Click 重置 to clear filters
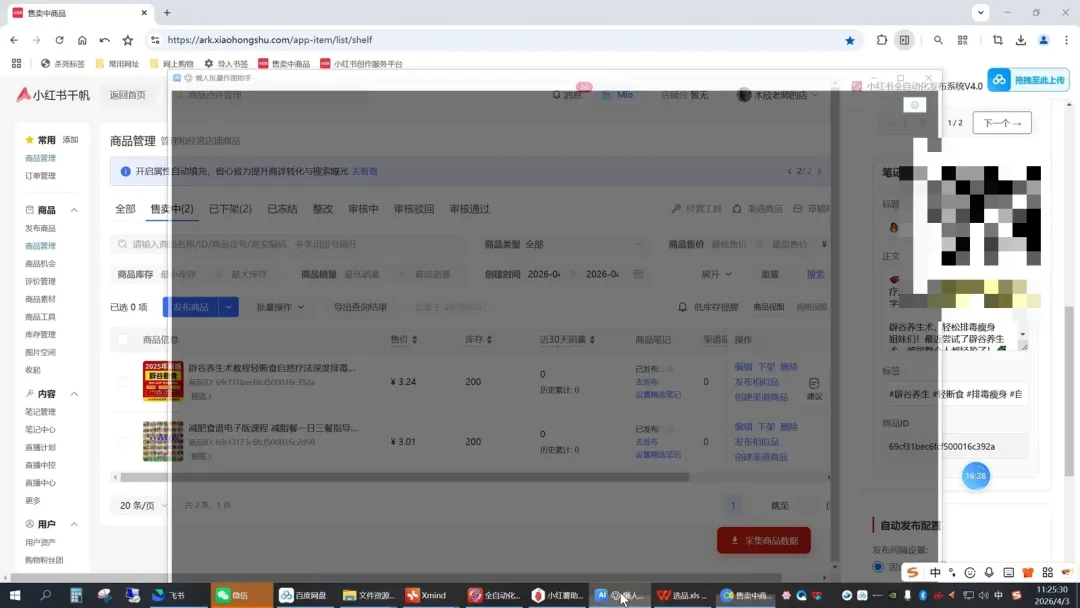The image size is (1080, 608). (770, 274)
